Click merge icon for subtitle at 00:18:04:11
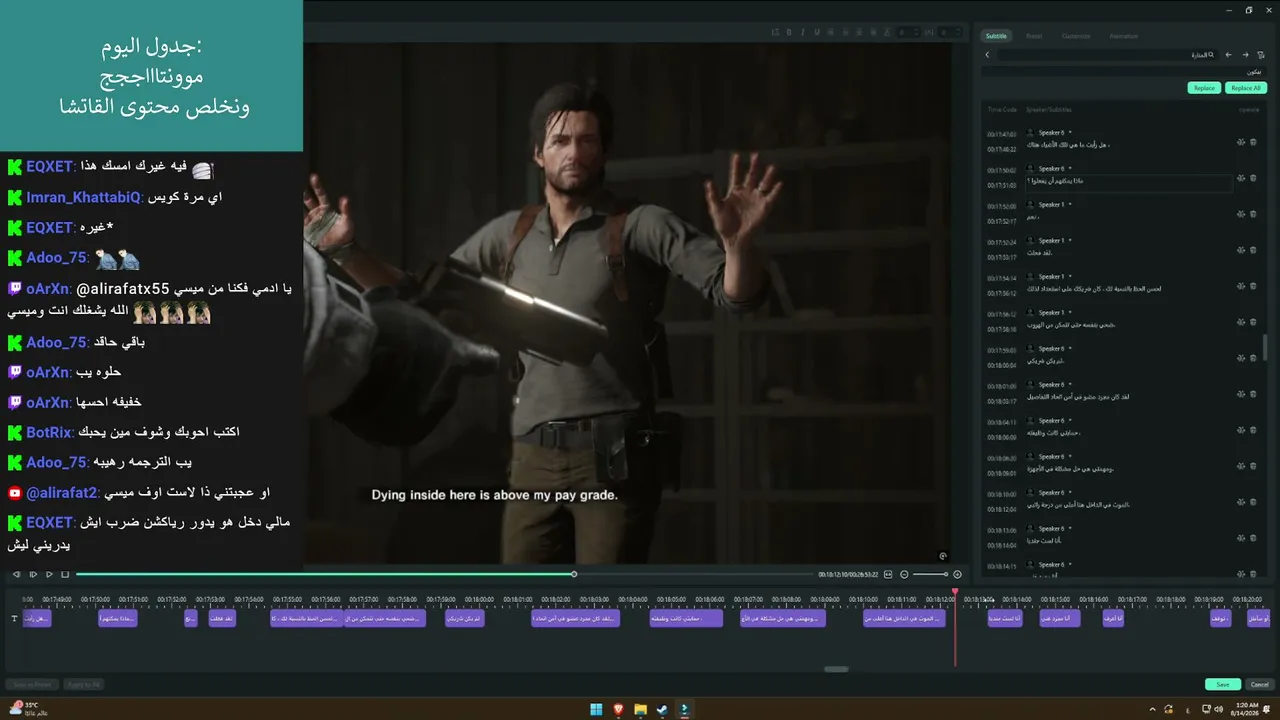Image resolution: width=1280 pixels, height=720 pixels. (1241, 430)
